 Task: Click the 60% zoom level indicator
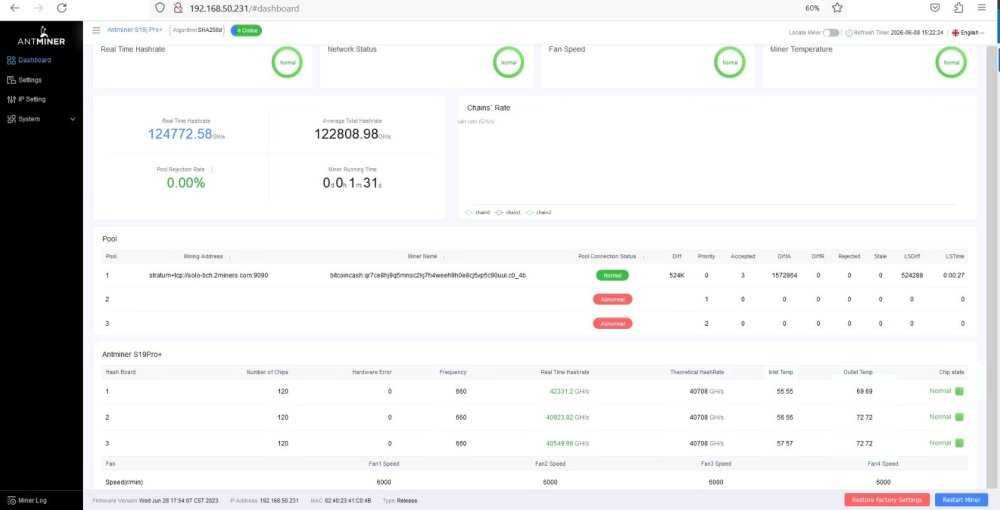tap(812, 8)
